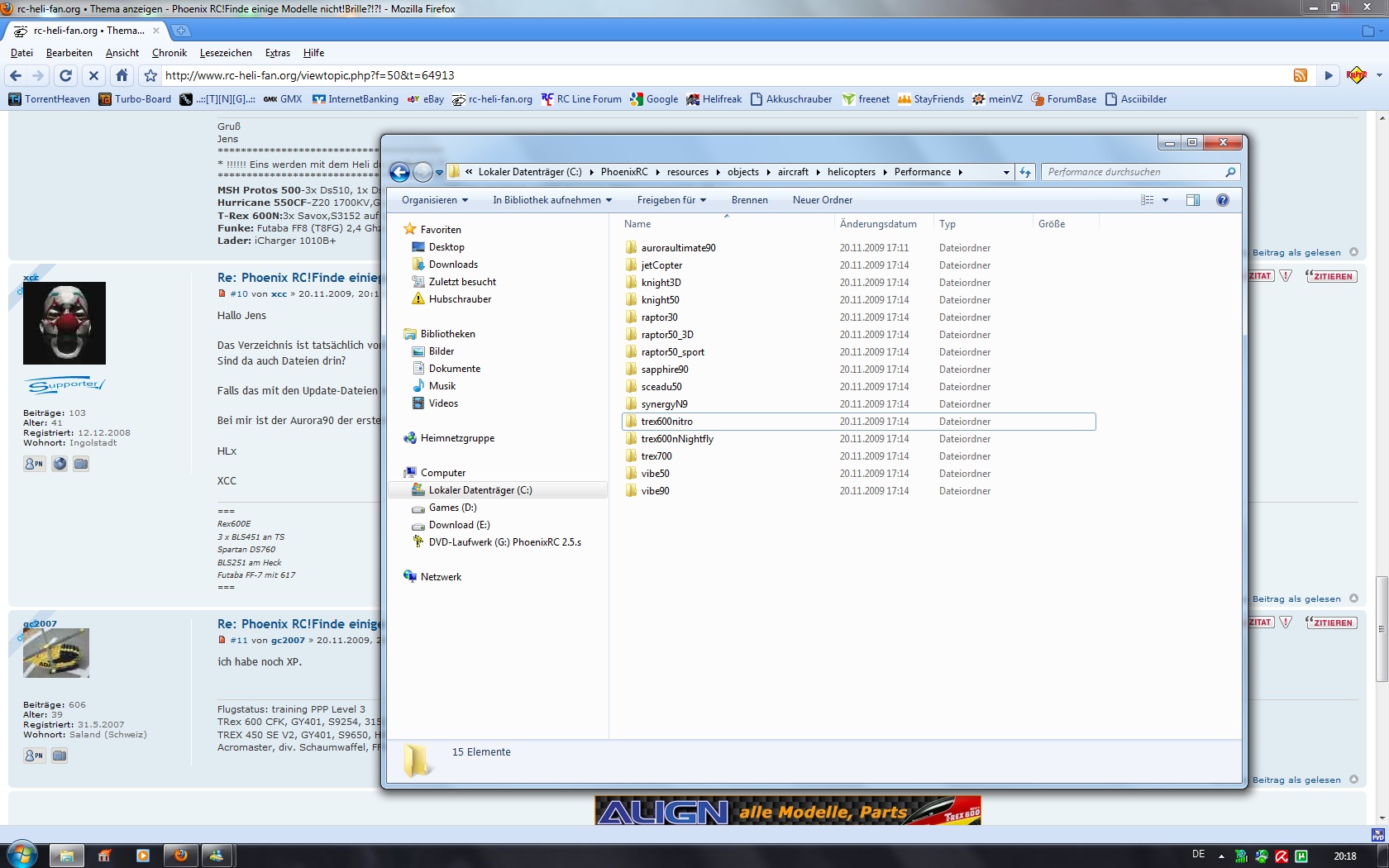
Task: Open Extras menu
Action: [x=278, y=53]
